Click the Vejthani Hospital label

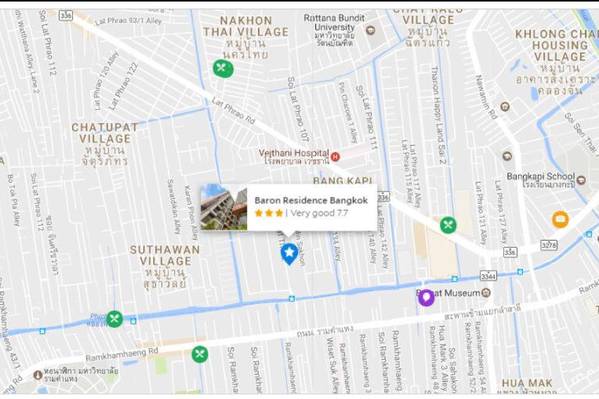point(294,153)
